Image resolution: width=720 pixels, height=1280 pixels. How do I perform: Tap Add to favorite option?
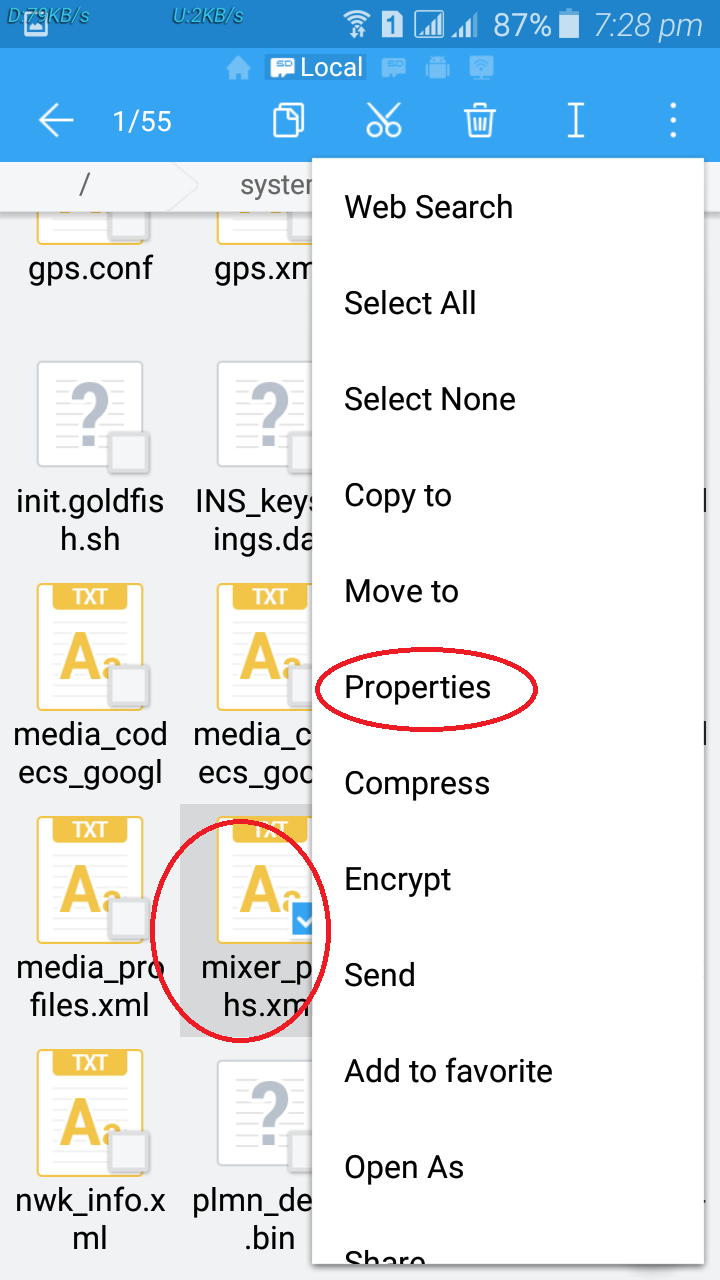coord(448,1072)
